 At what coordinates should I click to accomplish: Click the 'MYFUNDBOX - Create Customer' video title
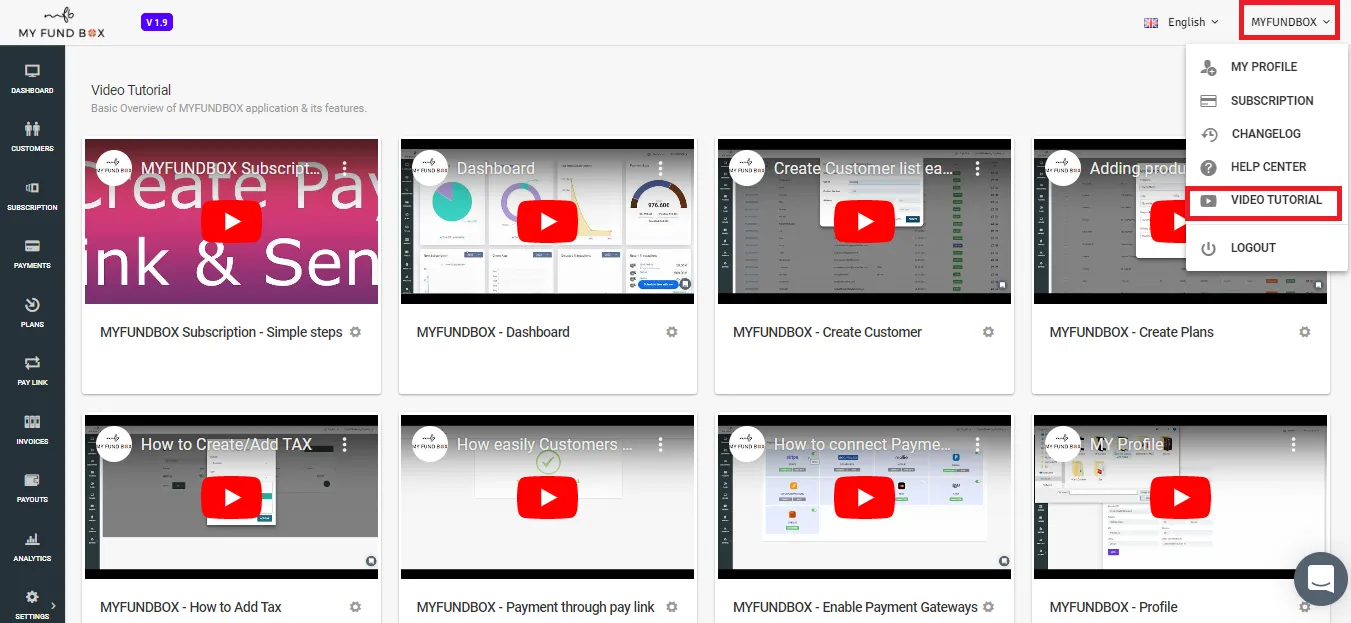827,332
